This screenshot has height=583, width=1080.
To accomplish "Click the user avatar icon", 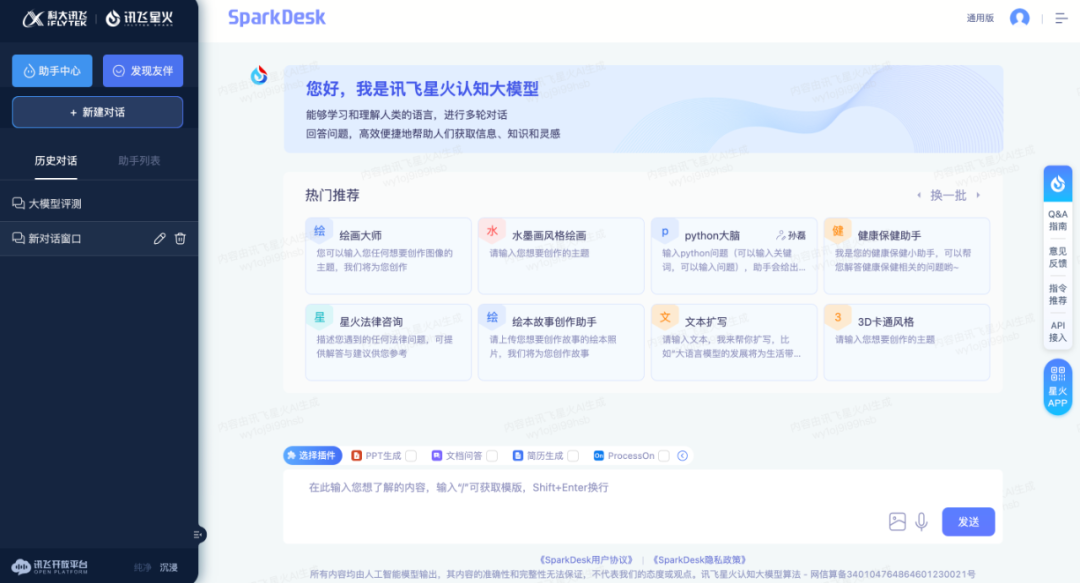I will point(1019,17).
